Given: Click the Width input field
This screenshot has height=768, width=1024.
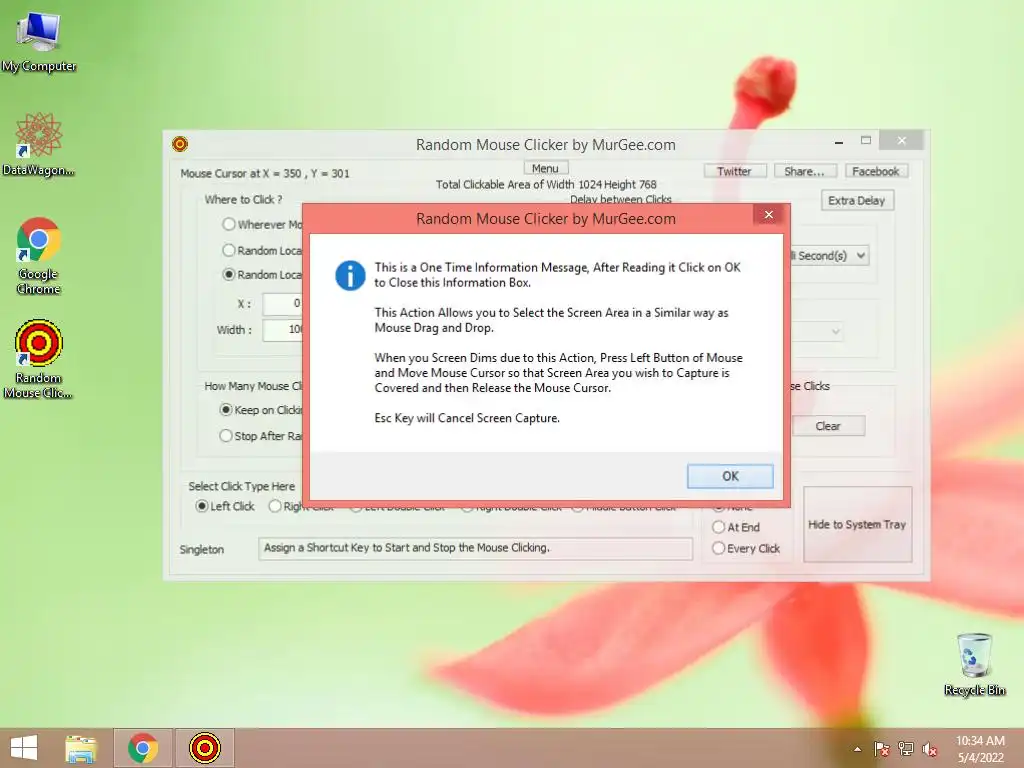Looking at the screenshot, I should [x=283, y=330].
